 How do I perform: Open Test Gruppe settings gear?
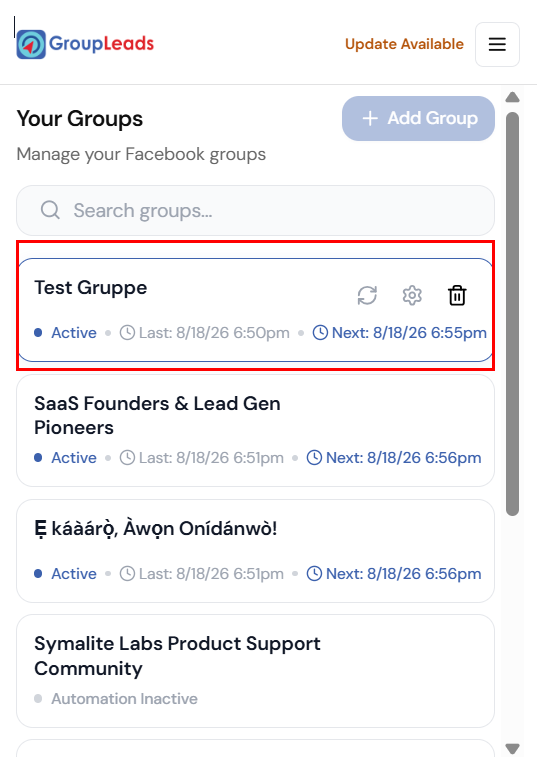click(x=412, y=295)
